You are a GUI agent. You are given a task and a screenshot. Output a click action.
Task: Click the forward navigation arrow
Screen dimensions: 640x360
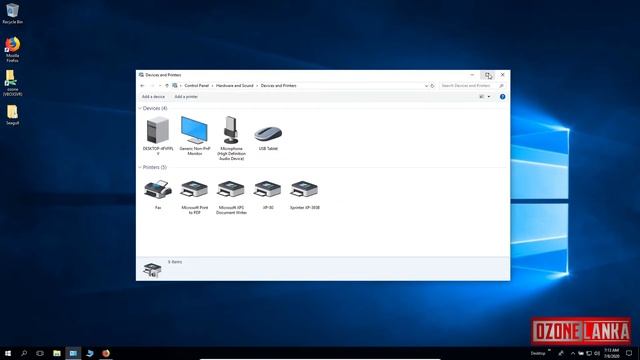coord(152,86)
